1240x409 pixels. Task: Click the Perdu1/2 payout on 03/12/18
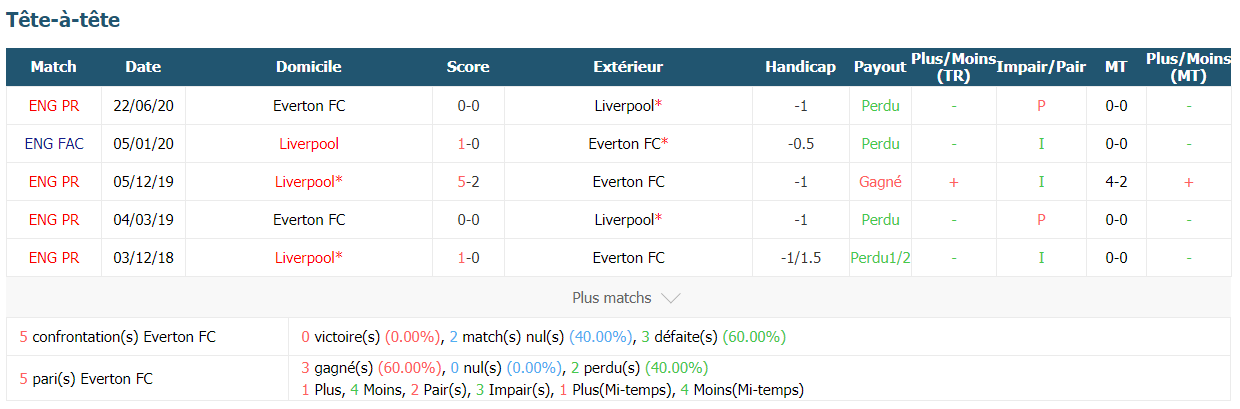(880, 257)
